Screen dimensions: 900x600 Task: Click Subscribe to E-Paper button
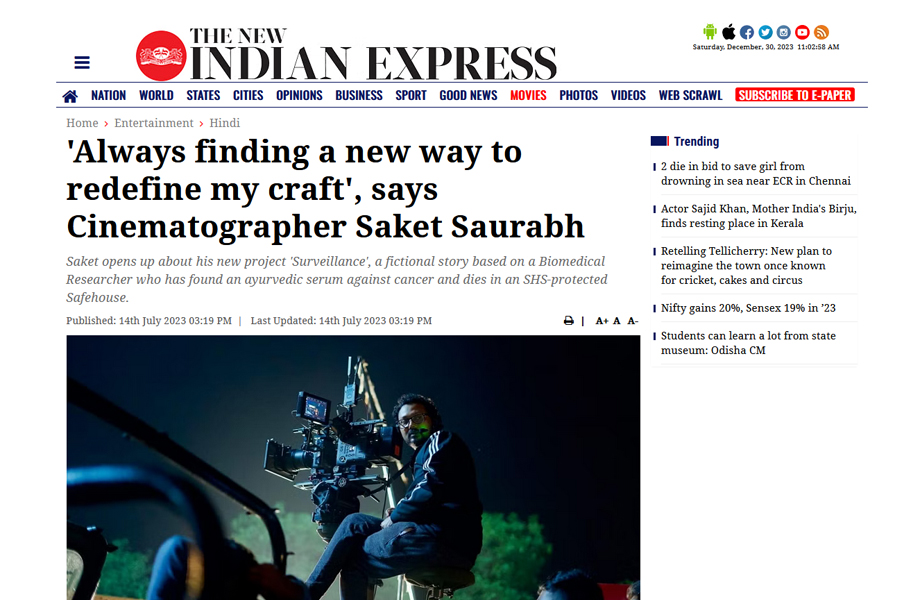[794, 95]
